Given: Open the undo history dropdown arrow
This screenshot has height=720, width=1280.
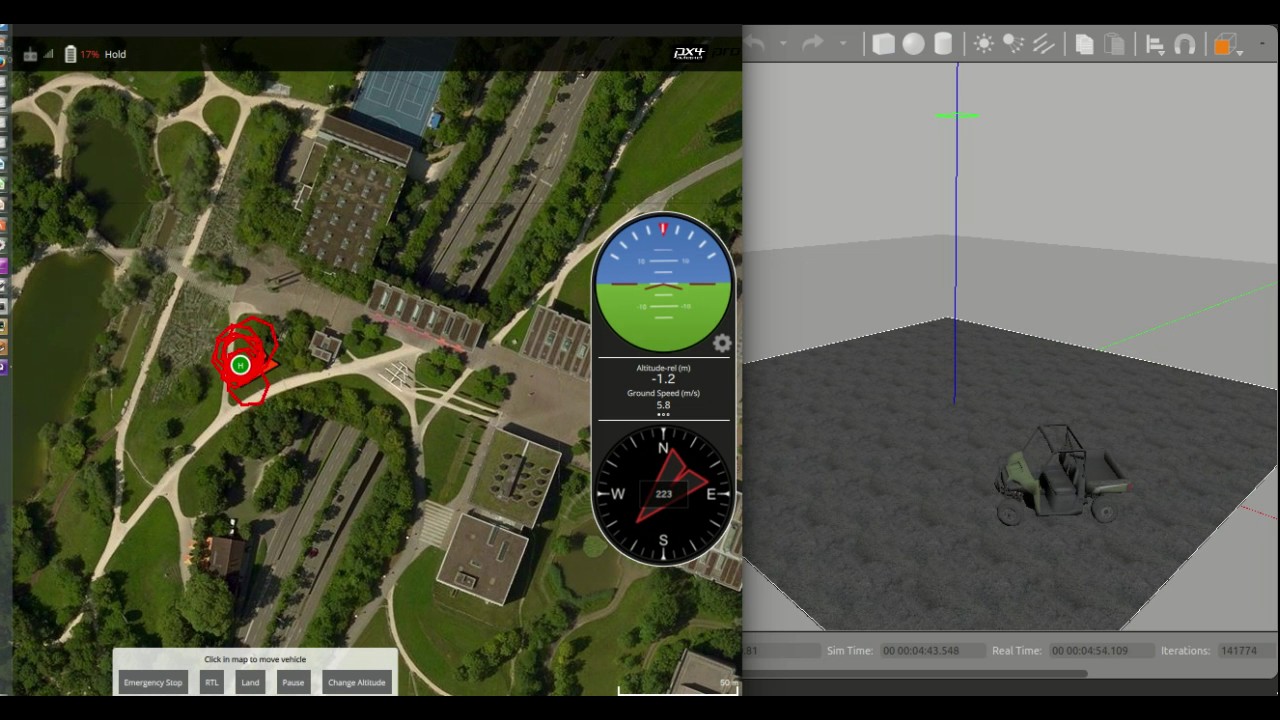Looking at the screenshot, I should (x=783, y=44).
